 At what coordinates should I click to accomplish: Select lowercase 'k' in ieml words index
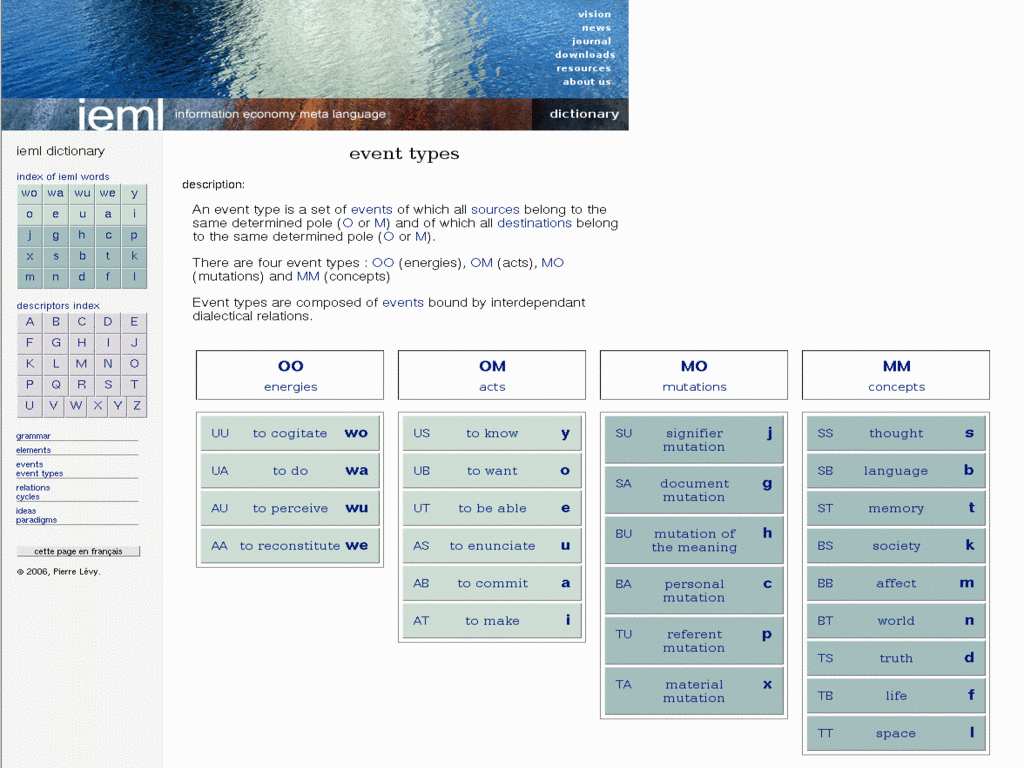tap(134, 256)
